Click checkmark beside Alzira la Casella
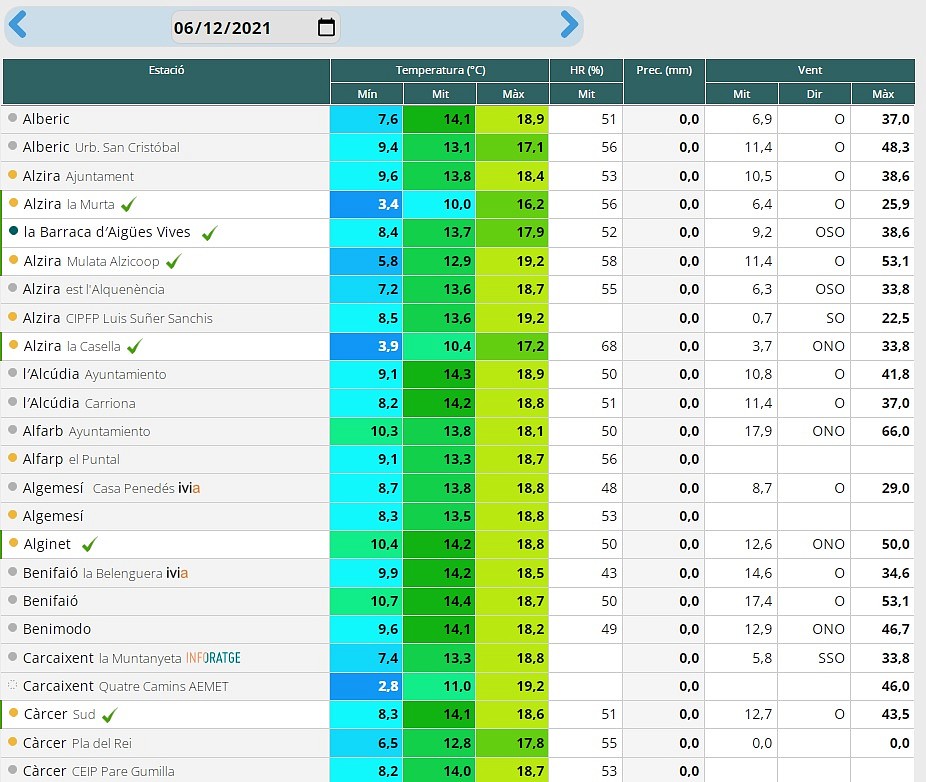The height and width of the screenshot is (782, 926). click(135, 346)
